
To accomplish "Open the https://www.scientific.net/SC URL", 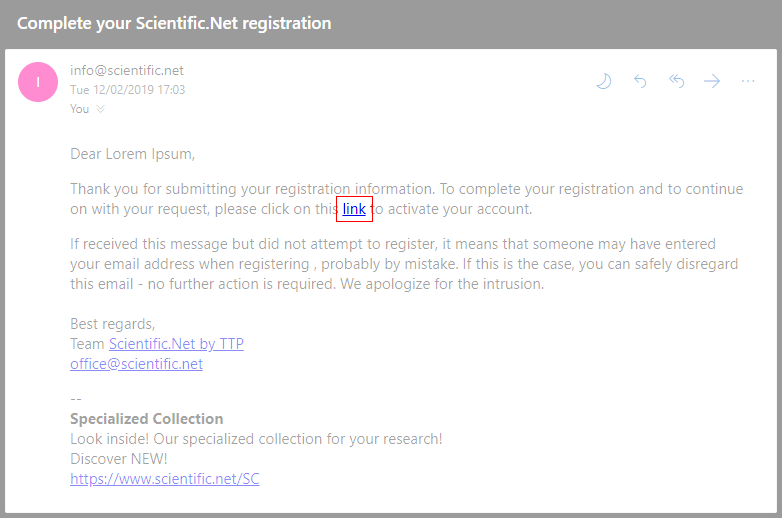I will [164, 479].
